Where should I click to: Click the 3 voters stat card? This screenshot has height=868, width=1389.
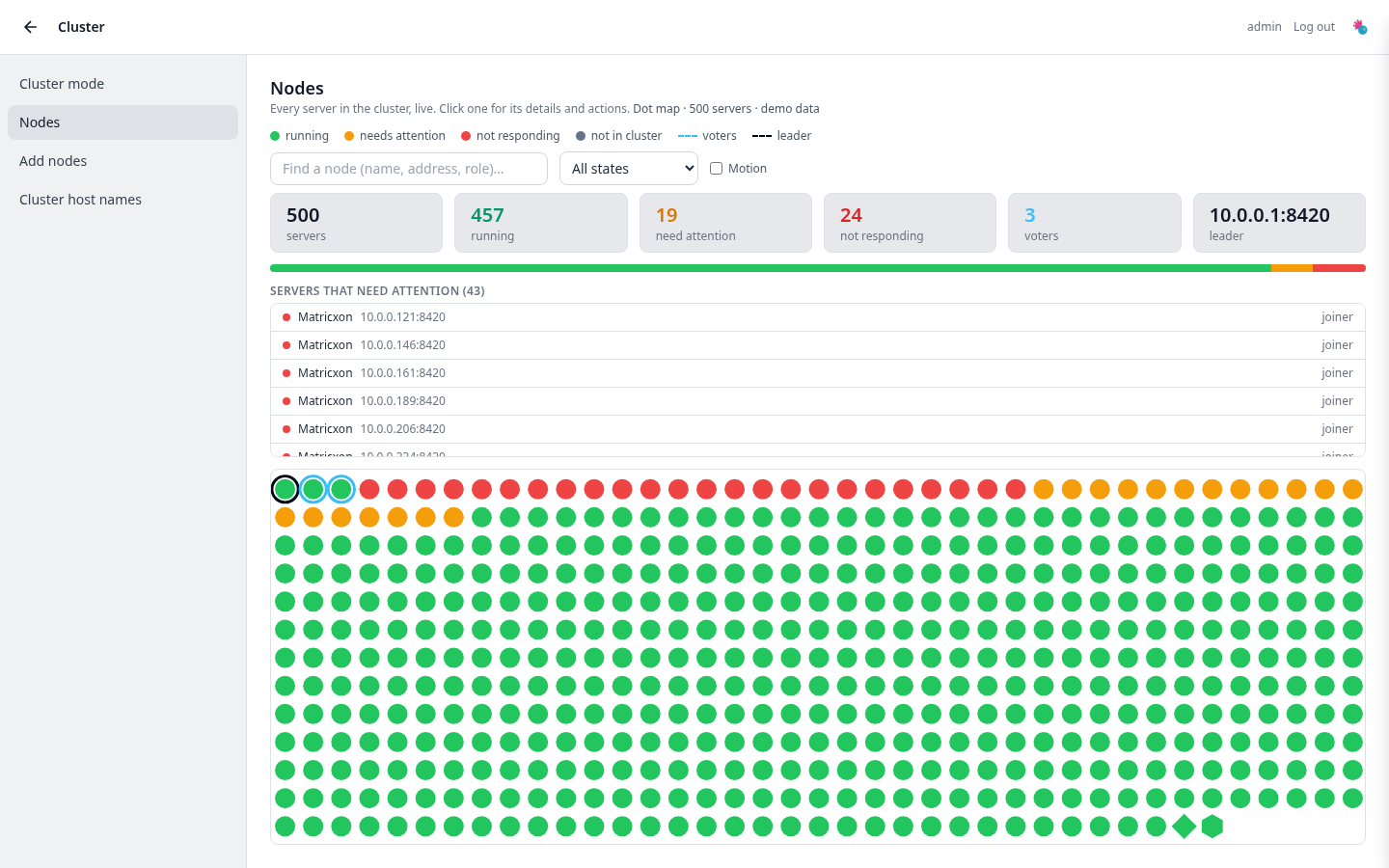pyautogui.click(x=1095, y=223)
